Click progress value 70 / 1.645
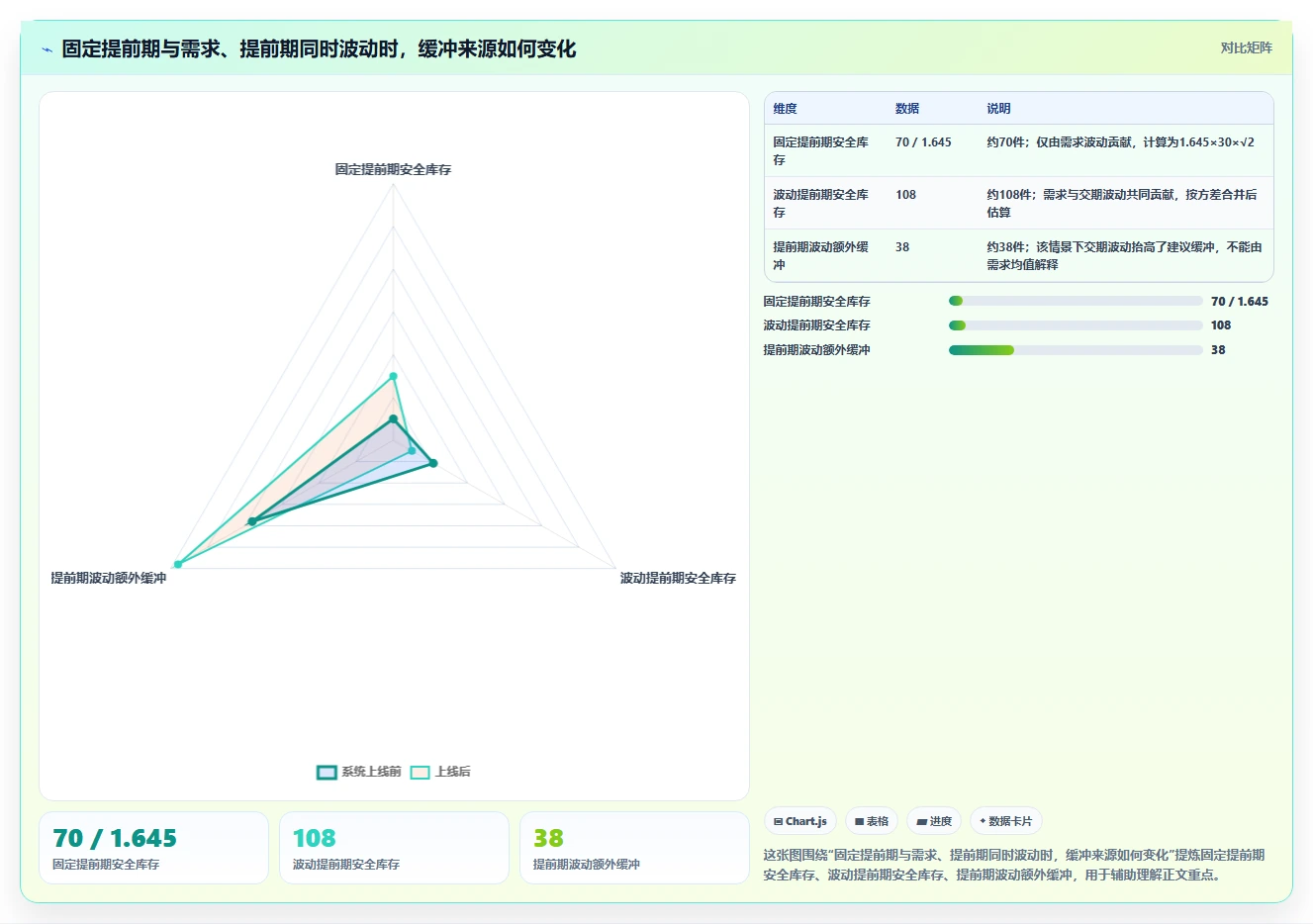 tap(1239, 302)
